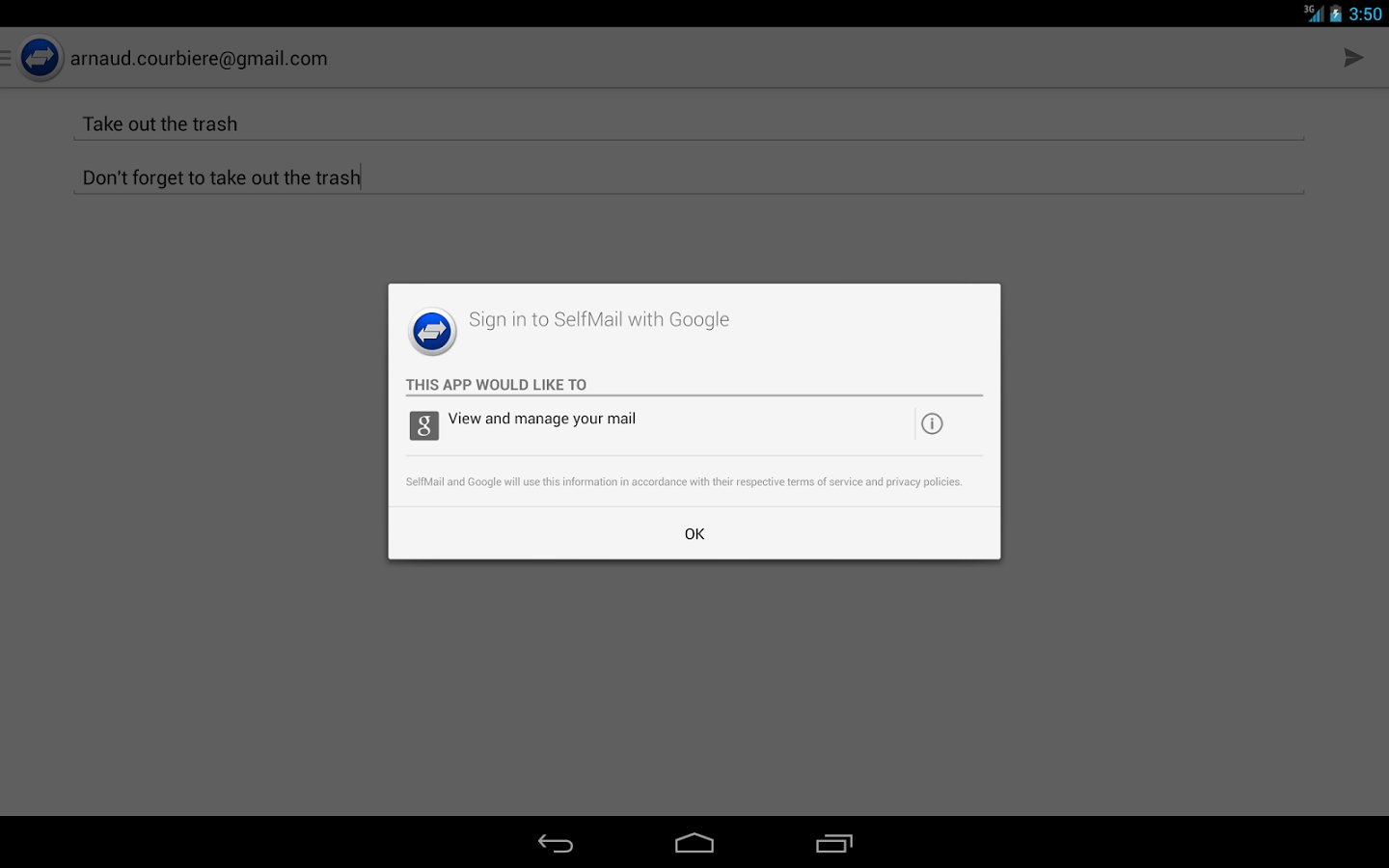The height and width of the screenshot is (868, 1389).
Task: Tap the SelfMail logo in sign-in dialog
Action: pos(432,332)
